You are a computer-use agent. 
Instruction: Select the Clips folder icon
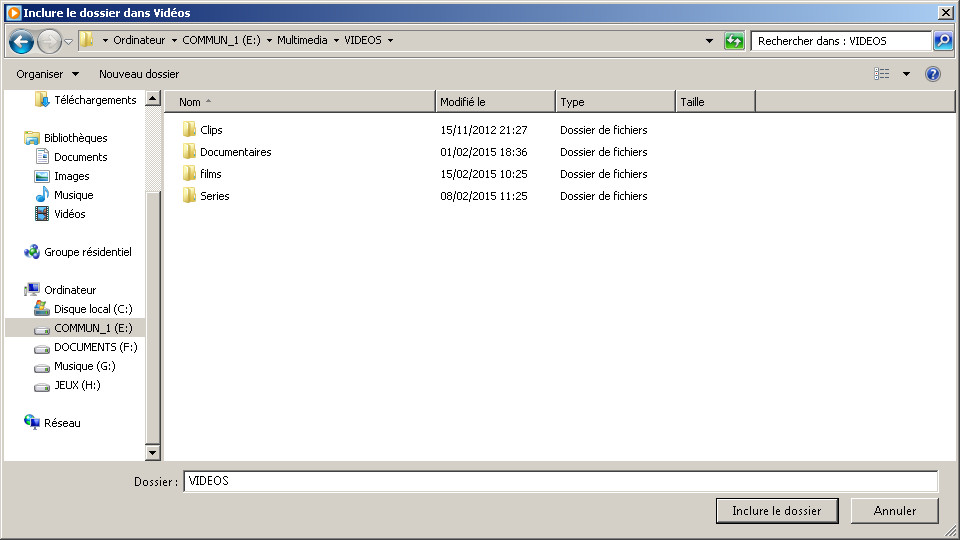pyautogui.click(x=189, y=130)
